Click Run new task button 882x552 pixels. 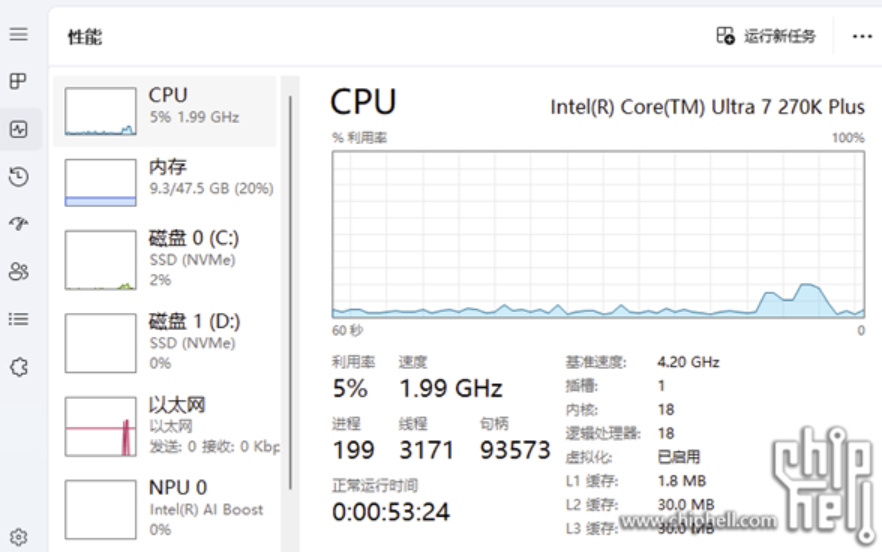click(x=767, y=36)
